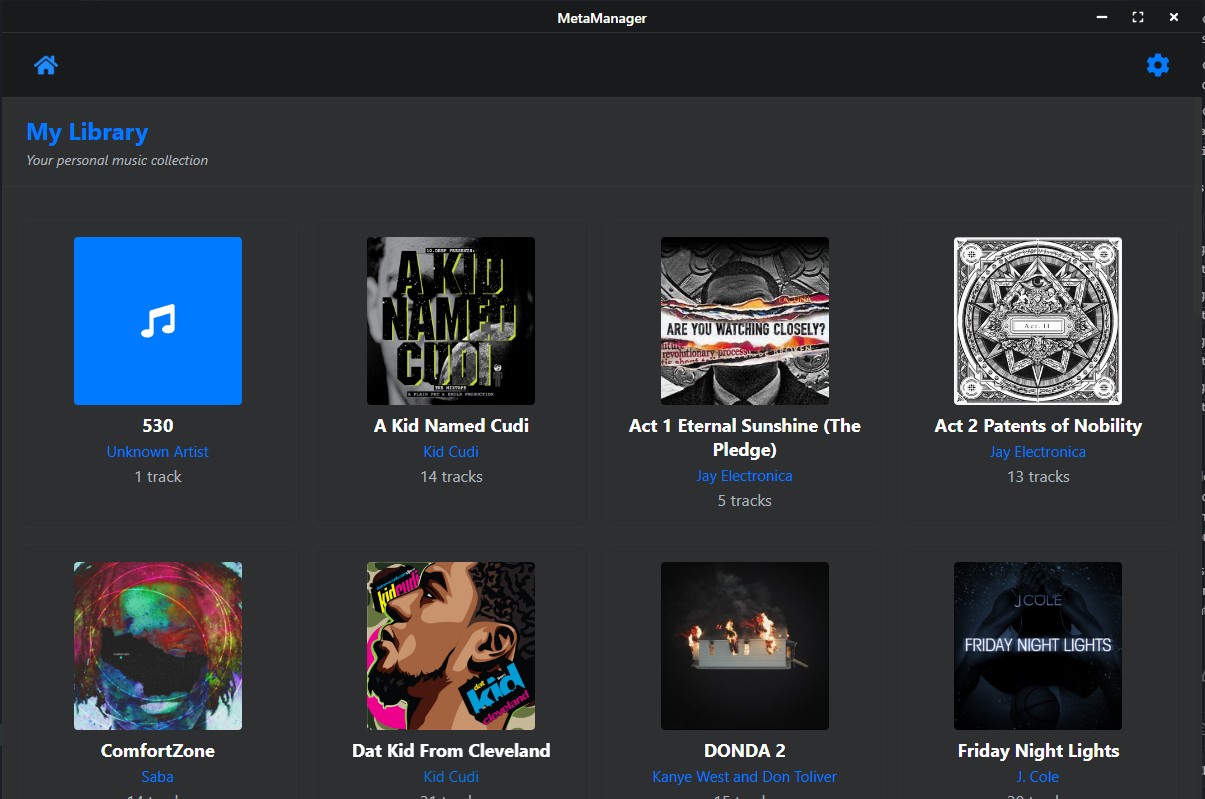Open the Saba artist link
The width and height of the screenshot is (1205, 799).
[158, 777]
